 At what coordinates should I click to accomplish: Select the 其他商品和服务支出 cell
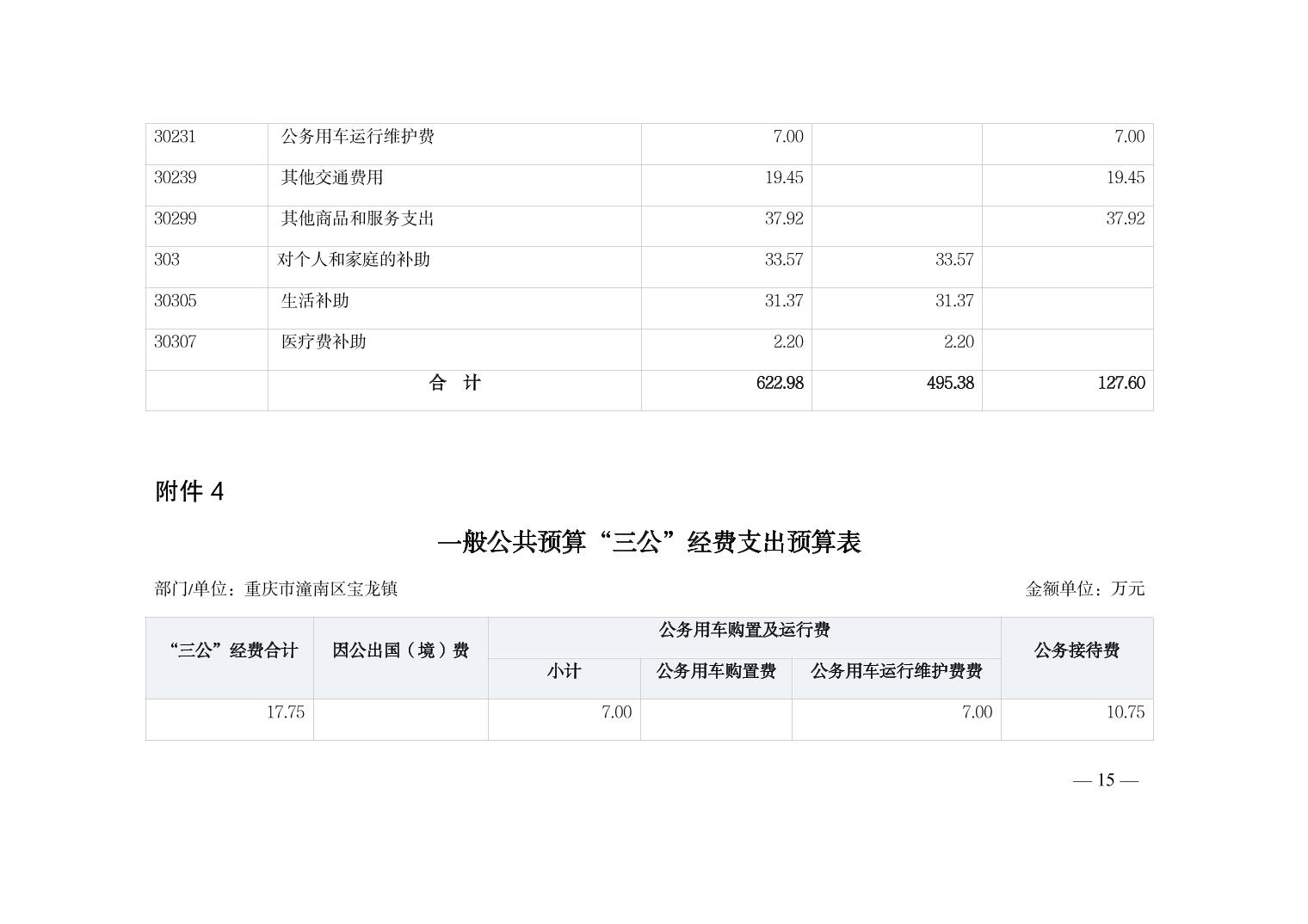[x=357, y=219]
